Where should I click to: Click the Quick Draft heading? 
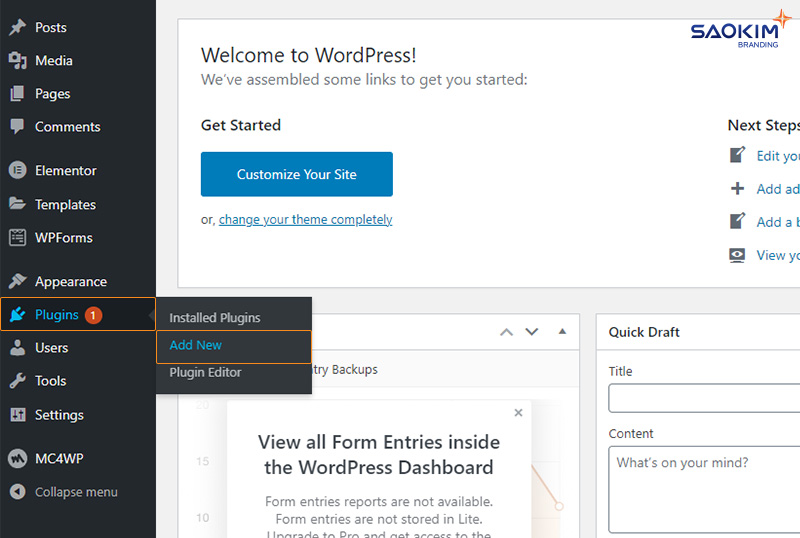coord(644,332)
